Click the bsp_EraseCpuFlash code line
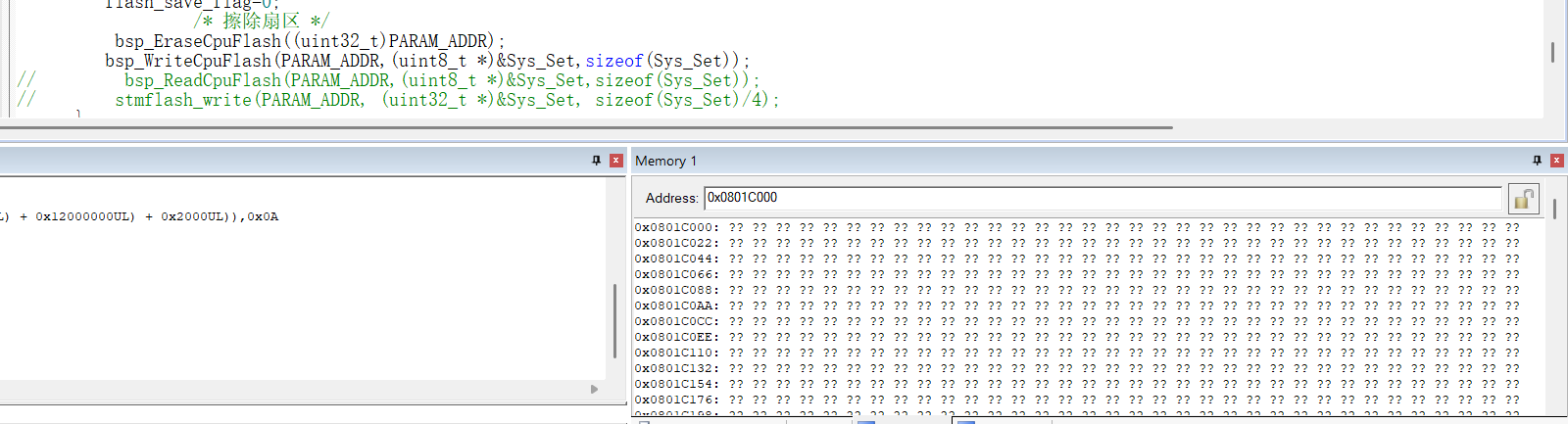This screenshot has height=424, width=1568. pos(310,41)
